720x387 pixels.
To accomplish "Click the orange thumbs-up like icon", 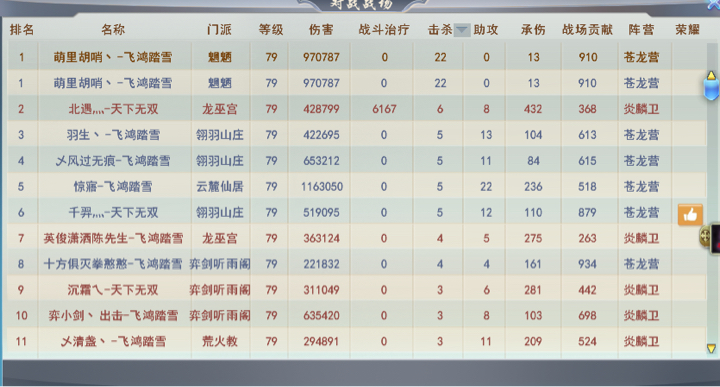I will coord(690,215).
